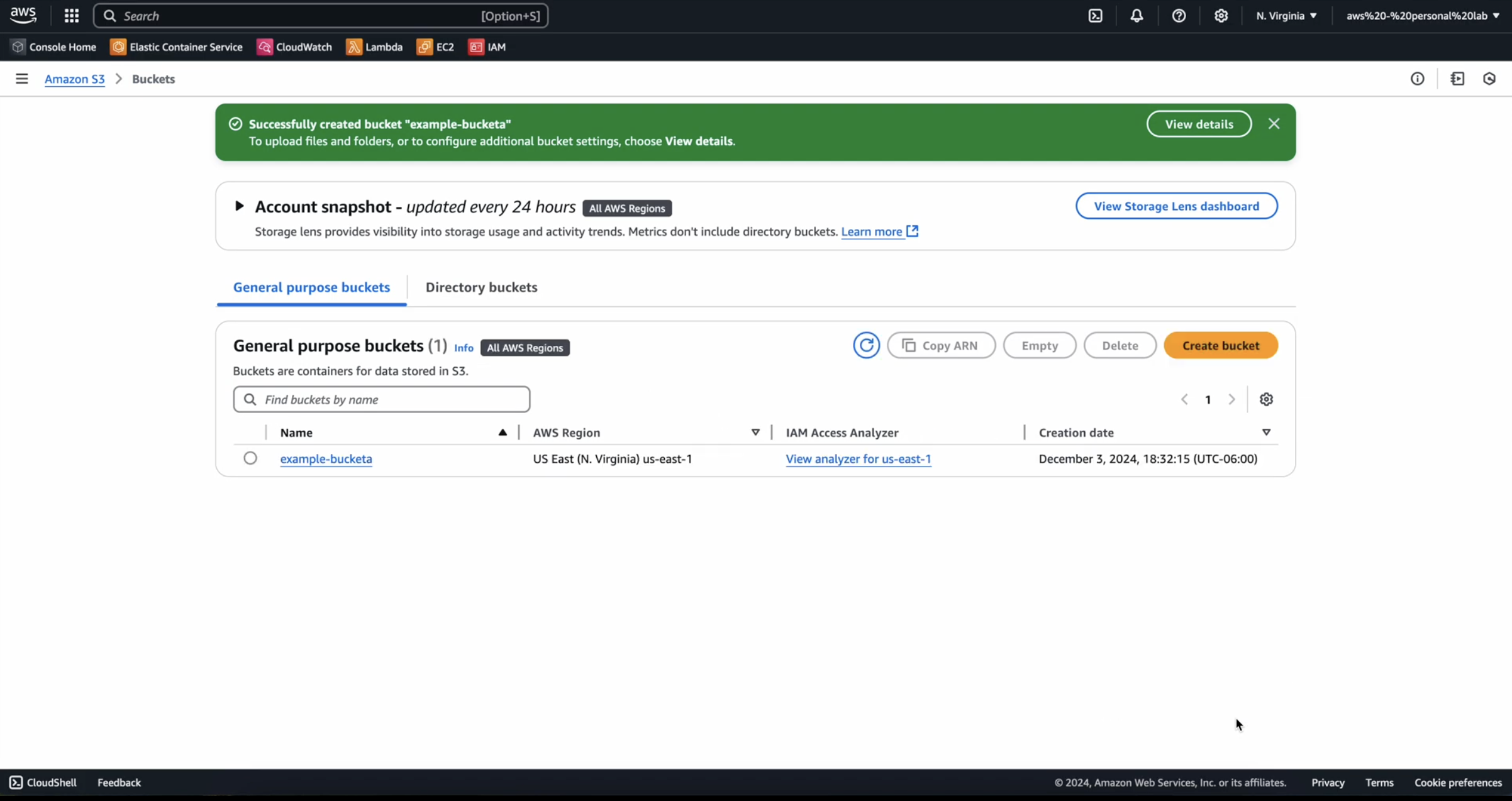
Task: Select the example-bucketa radio button
Action: tap(250, 458)
